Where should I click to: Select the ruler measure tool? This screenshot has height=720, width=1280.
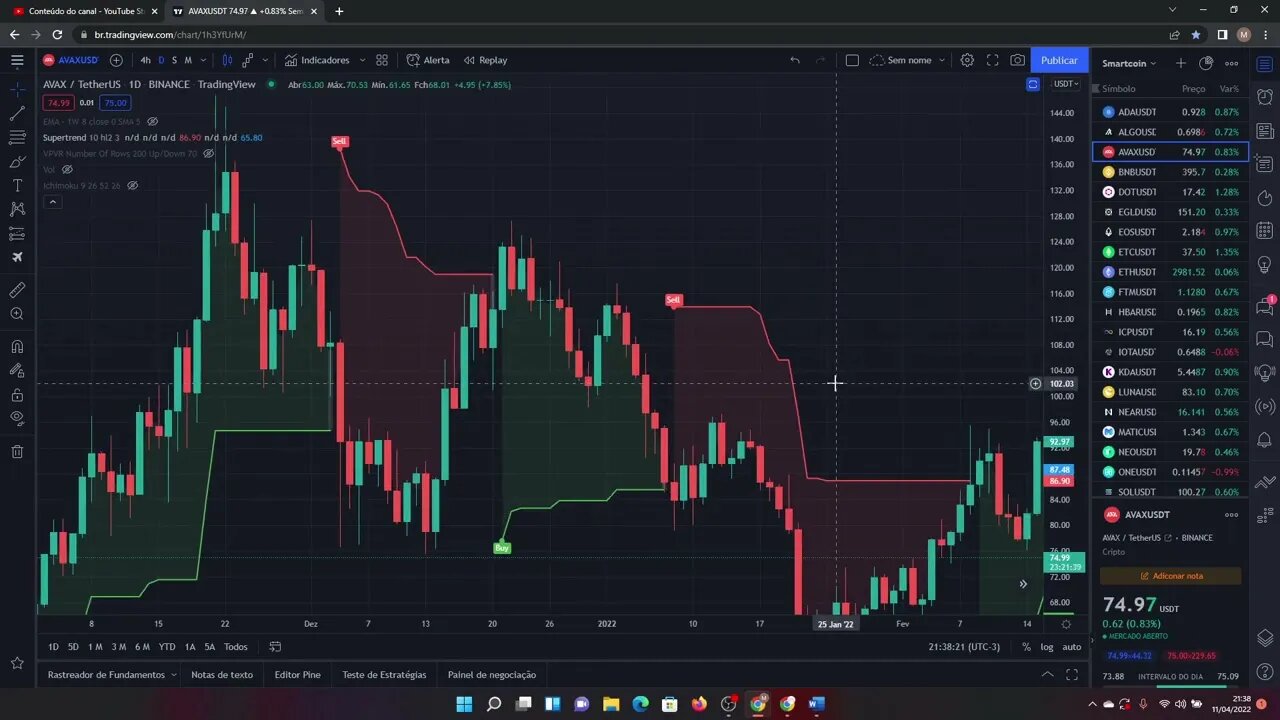(17, 290)
